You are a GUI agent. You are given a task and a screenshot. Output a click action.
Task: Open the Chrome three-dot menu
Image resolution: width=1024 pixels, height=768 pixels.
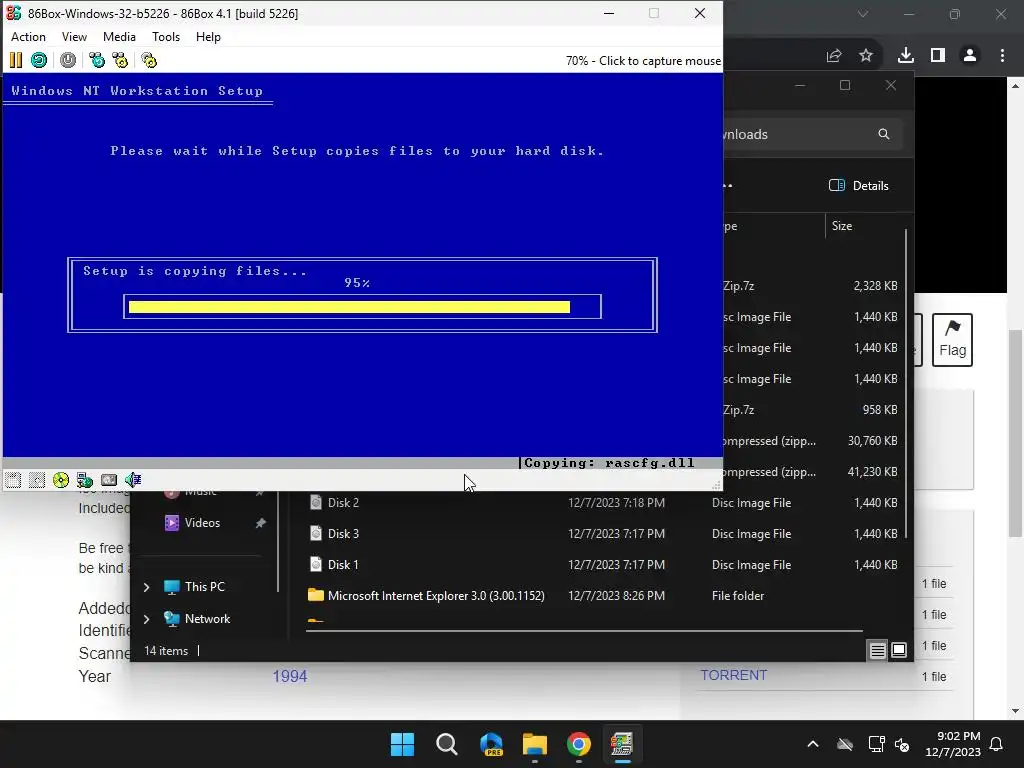1002,56
